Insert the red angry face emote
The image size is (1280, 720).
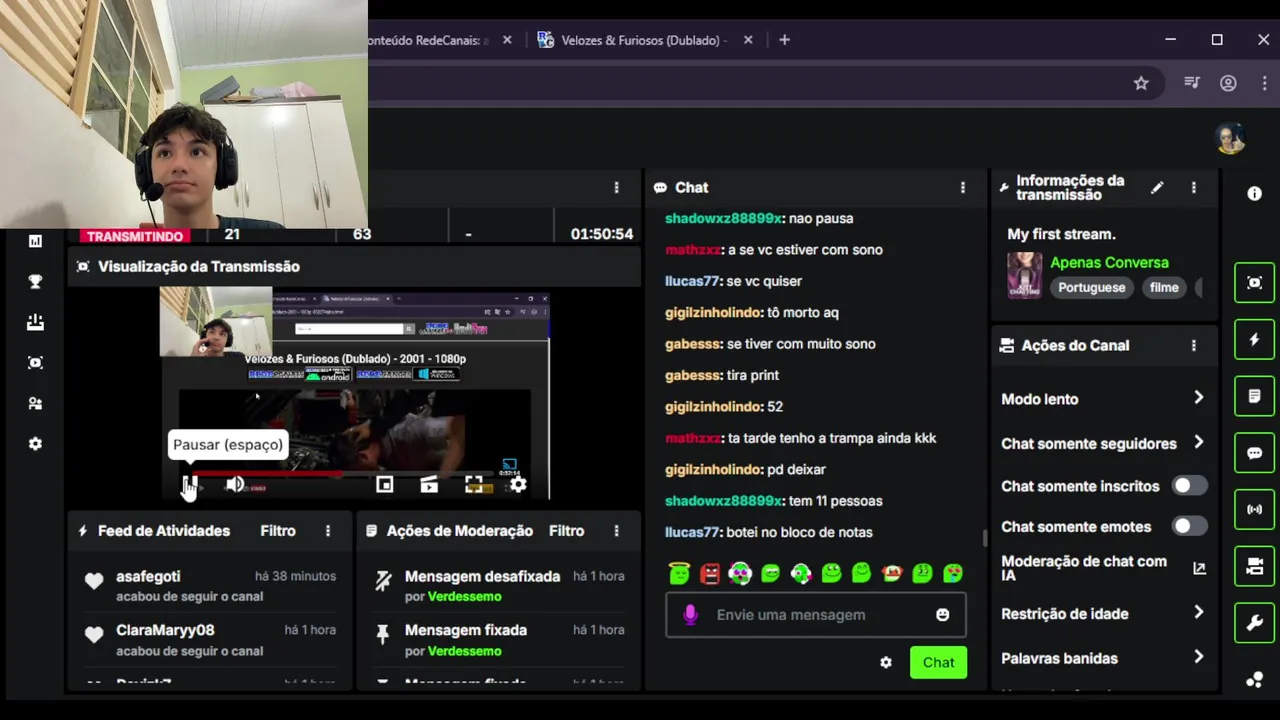[x=710, y=573]
